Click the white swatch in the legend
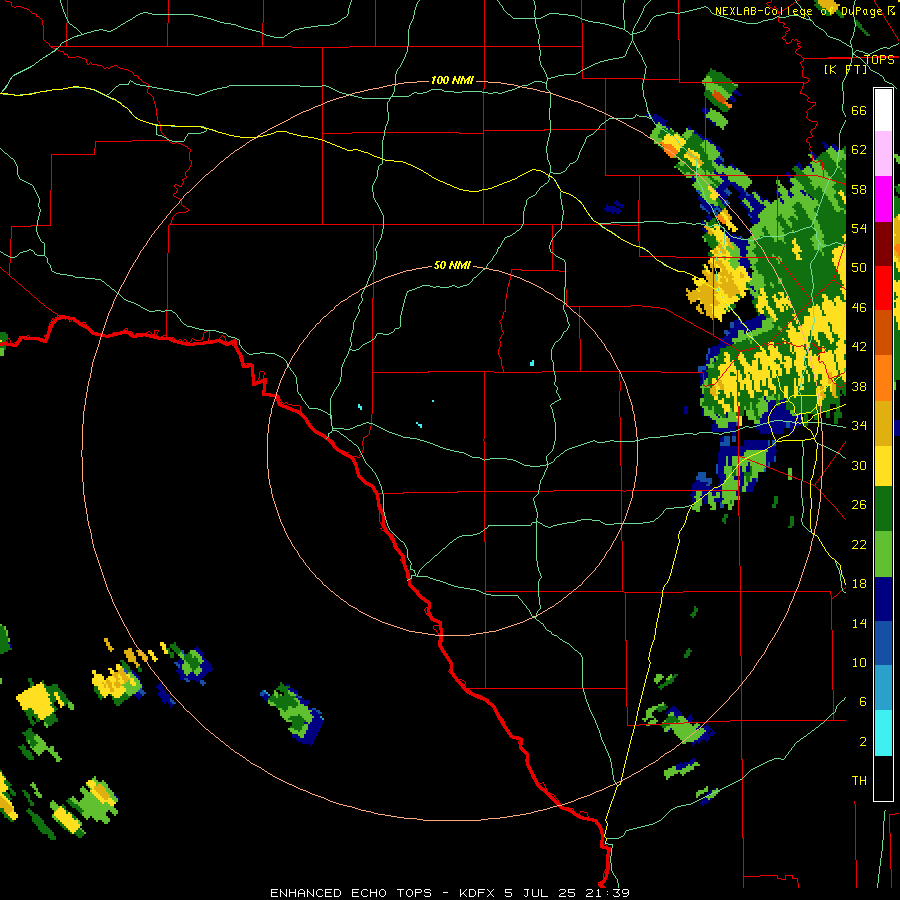The height and width of the screenshot is (900, 900). point(883,110)
